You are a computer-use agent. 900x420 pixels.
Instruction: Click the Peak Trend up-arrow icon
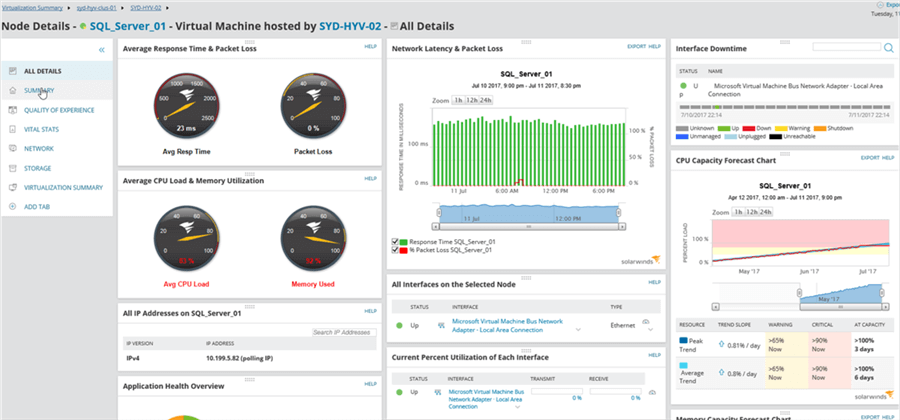tap(720, 345)
